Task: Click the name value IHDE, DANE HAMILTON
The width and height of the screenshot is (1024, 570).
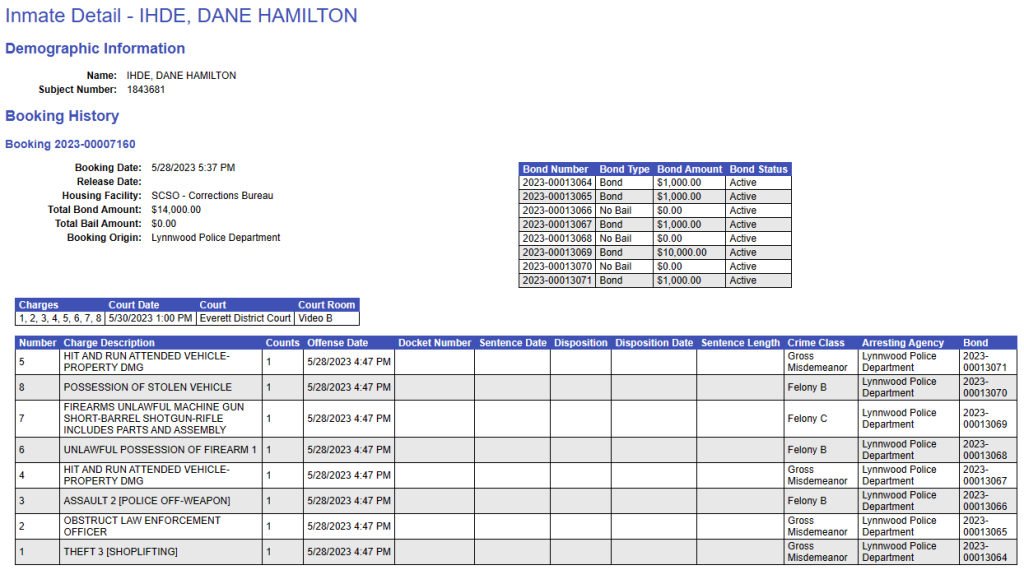Action: (182, 76)
